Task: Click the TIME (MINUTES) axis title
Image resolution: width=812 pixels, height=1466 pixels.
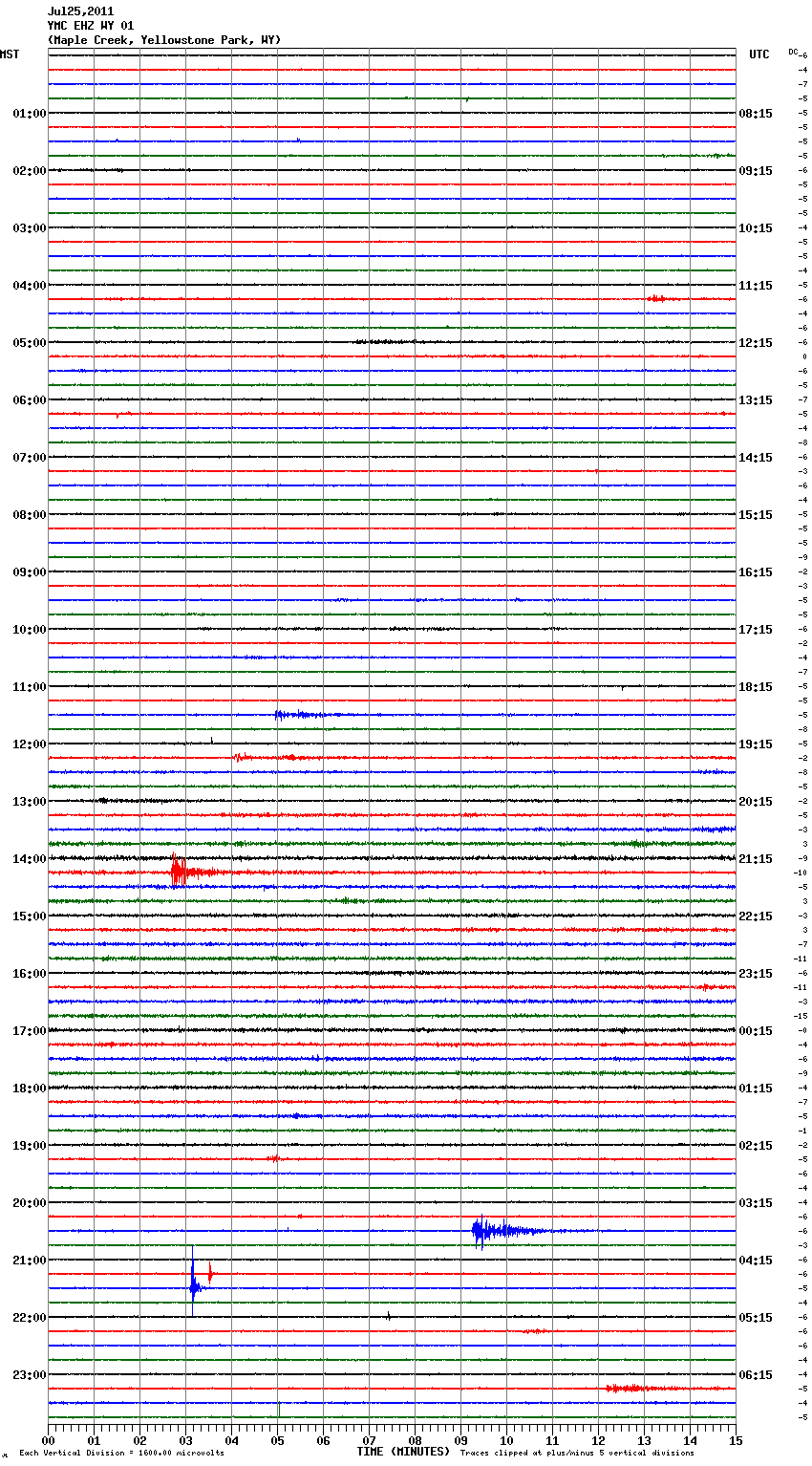Action: pyautogui.click(x=403, y=1452)
